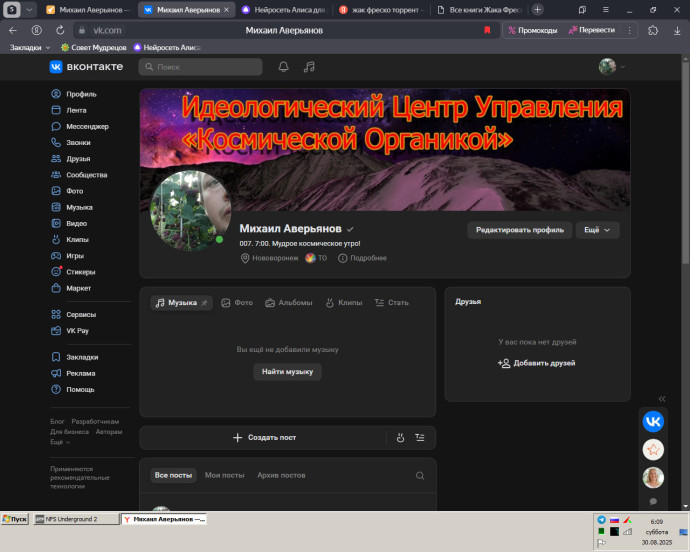This screenshot has height=552, width=690.
Task: Search posts with magnifier icon
Action: pos(420,475)
